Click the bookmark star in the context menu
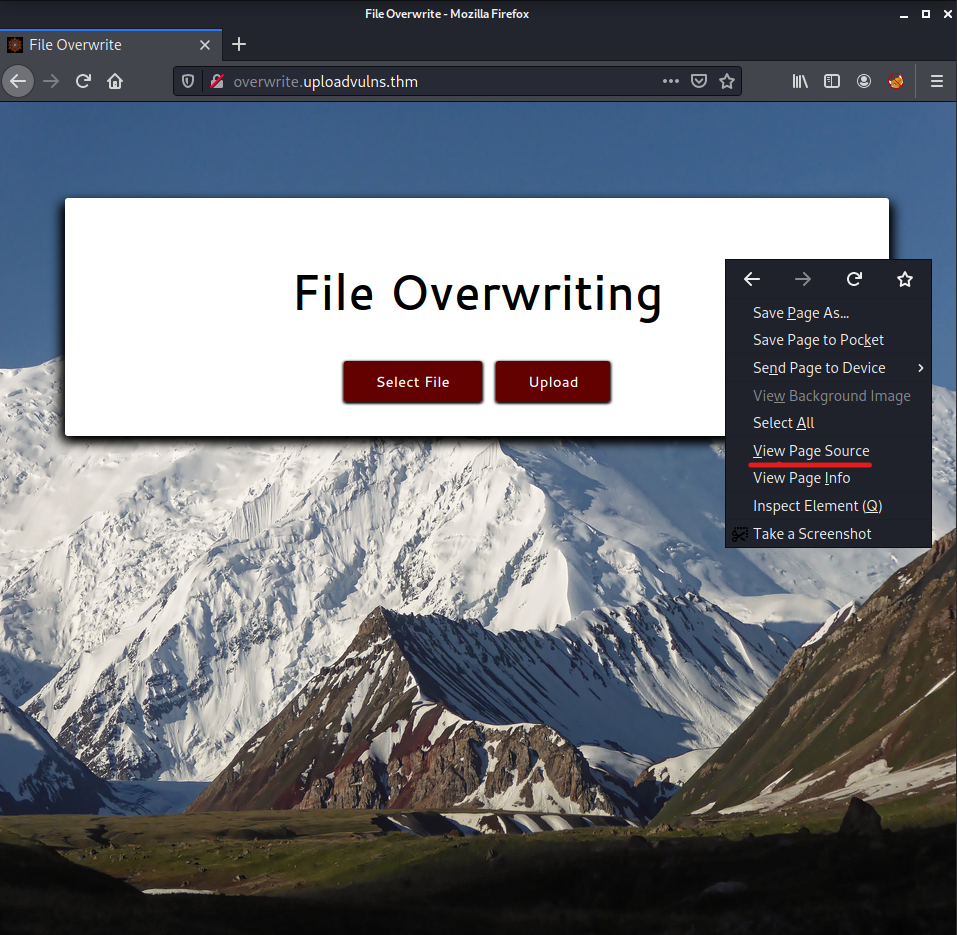 pyautogui.click(x=905, y=280)
